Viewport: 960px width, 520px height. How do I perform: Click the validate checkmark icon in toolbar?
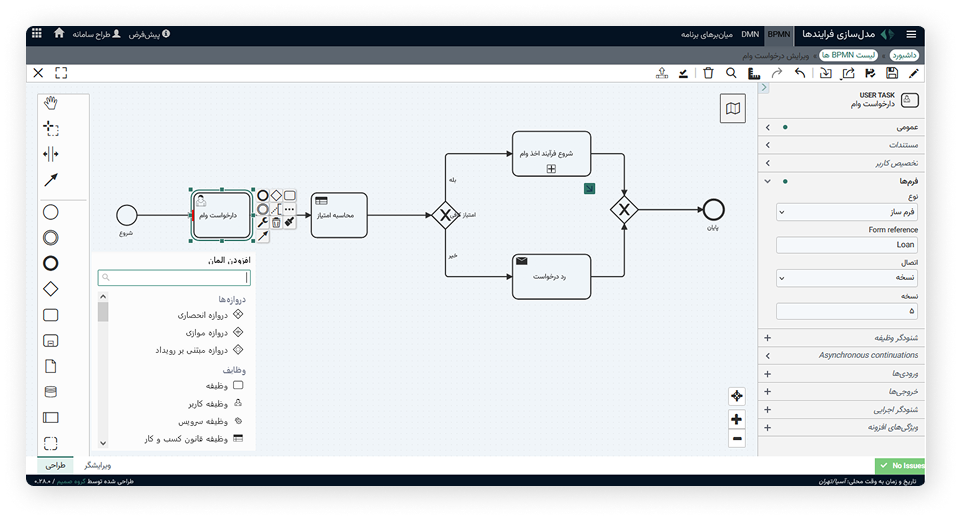pyautogui.click(x=683, y=73)
